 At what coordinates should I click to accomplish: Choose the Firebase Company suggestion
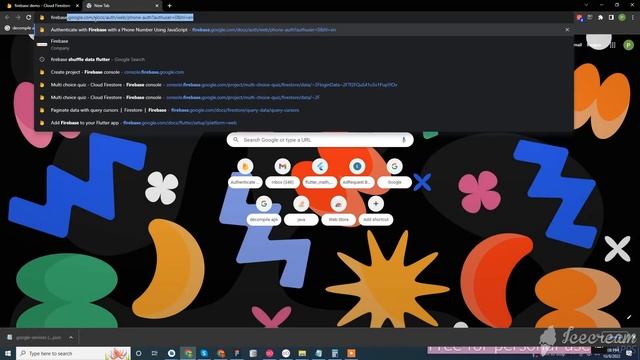tap(304, 44)
